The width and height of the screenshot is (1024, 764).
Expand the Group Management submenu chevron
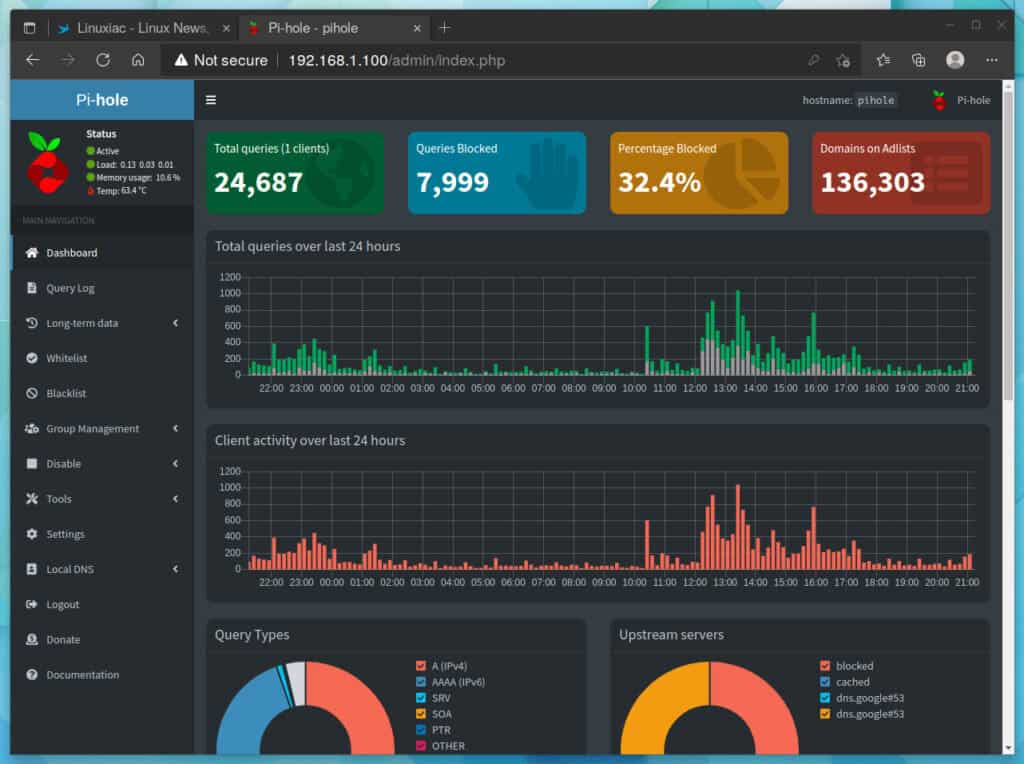(x=176, y=428)
